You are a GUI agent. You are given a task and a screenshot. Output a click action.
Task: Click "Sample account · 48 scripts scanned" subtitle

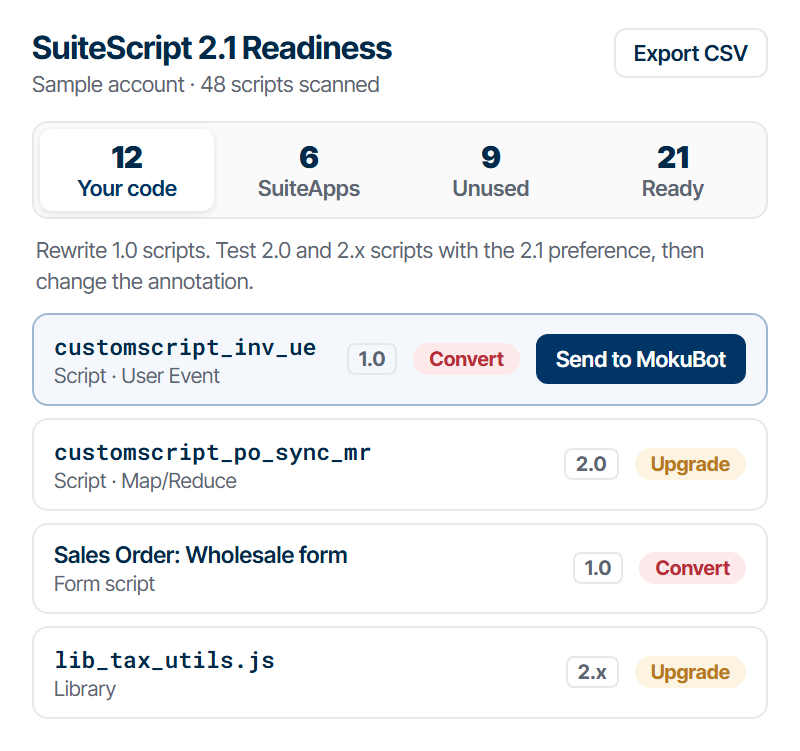pyautogui.click(x=206, y=85)
